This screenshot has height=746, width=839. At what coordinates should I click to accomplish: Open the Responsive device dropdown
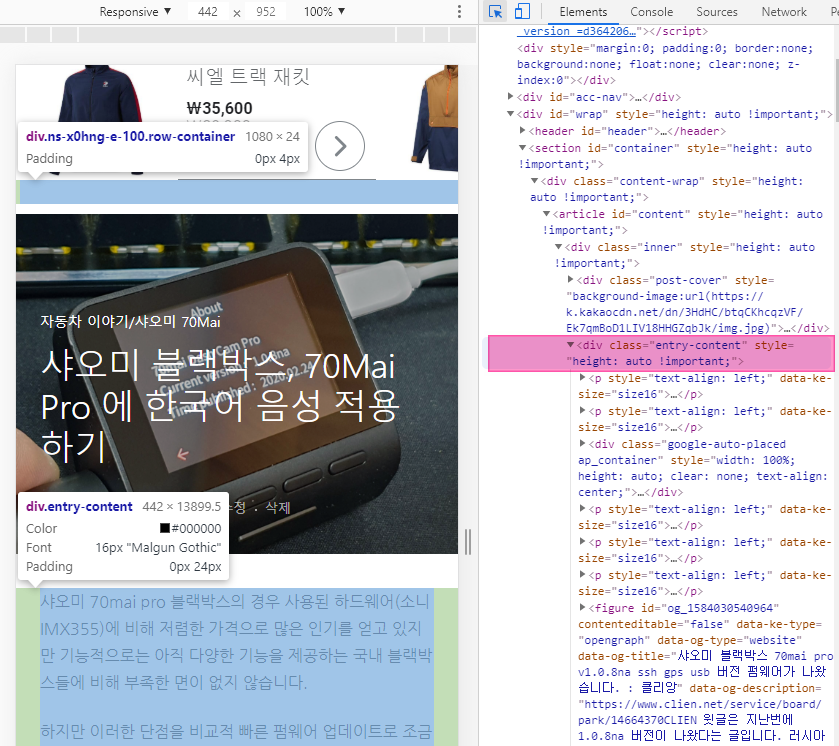135,12
